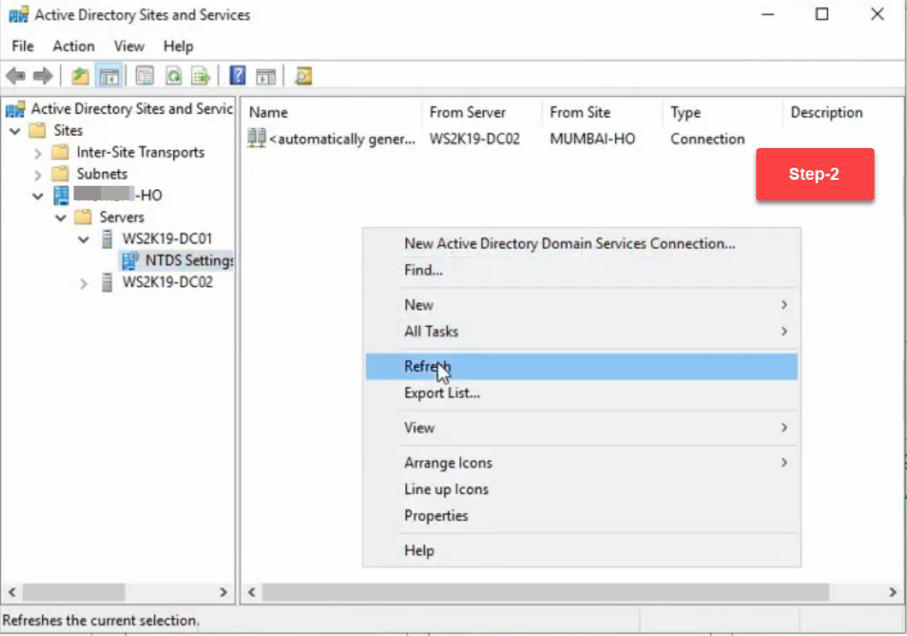This screenshot has width=907, height=636.
Task: Select Find... in the context menu
Action: click(581, 270)
